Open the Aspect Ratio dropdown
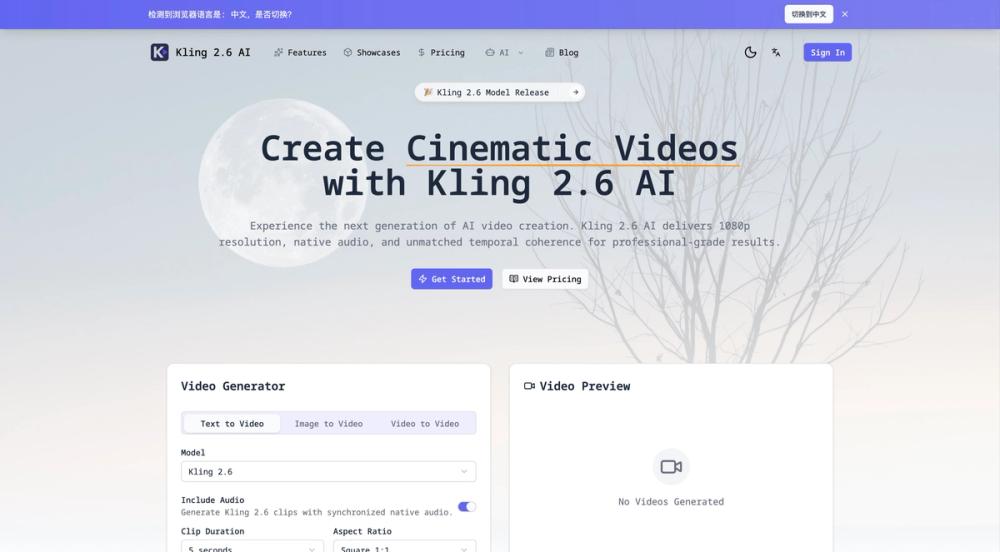Screen dimensions: 1000x552 pyautogui.click(x=404, y=546)
